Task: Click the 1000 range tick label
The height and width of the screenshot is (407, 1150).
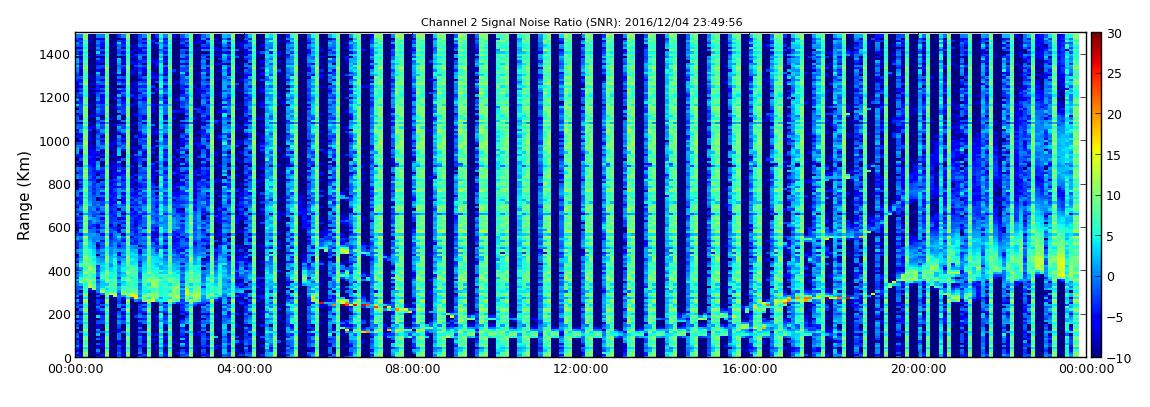Action: point(56,141)
